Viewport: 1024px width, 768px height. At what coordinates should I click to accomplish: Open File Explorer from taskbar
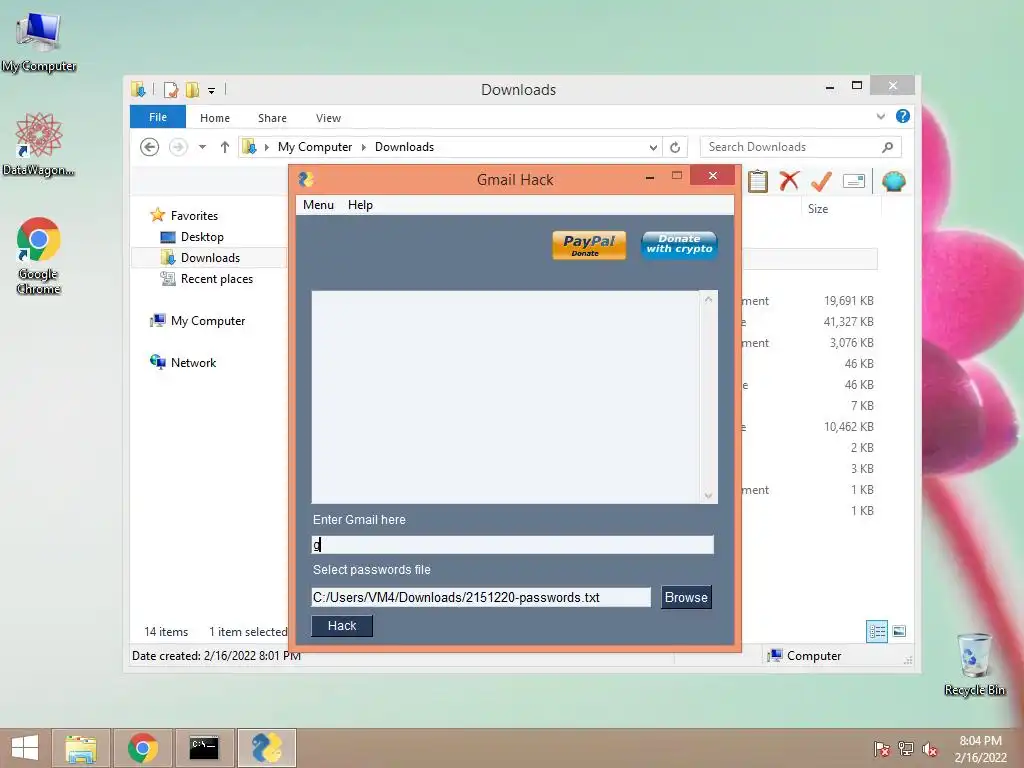coord(81,748)
